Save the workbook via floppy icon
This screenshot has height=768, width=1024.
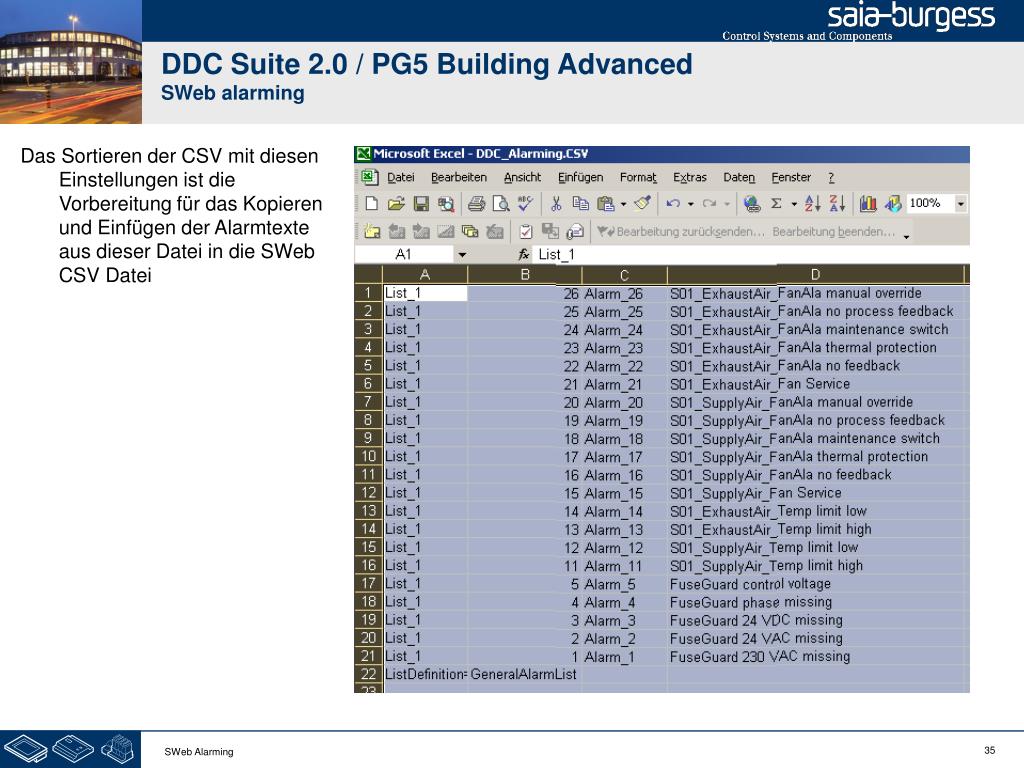[421, 204]
